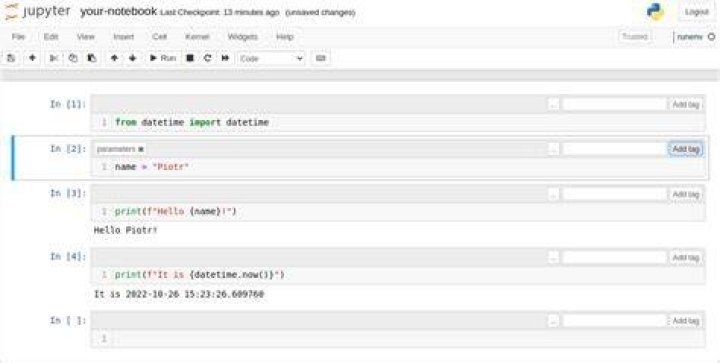Click Add tag button on cell 4
The image size is (720, 363).
click(686, 257)
